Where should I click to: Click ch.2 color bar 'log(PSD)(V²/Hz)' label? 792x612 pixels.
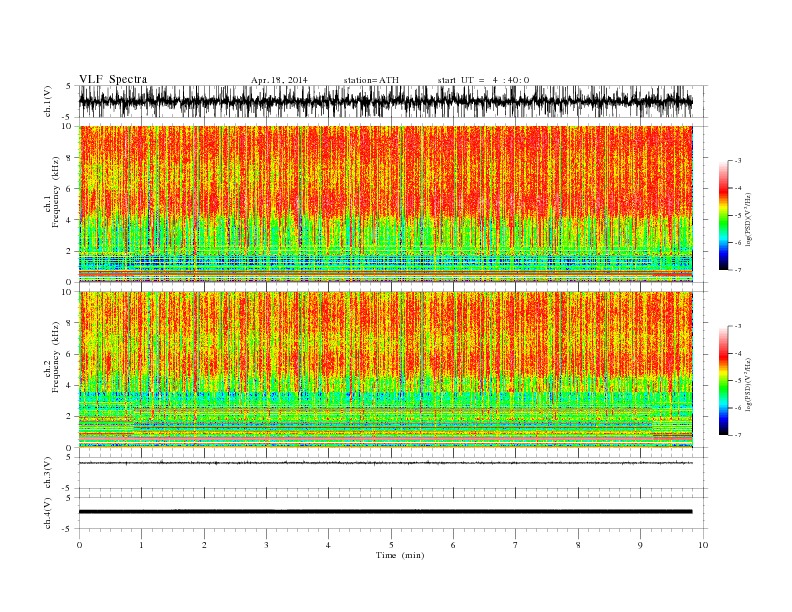(x=748, y=384)
